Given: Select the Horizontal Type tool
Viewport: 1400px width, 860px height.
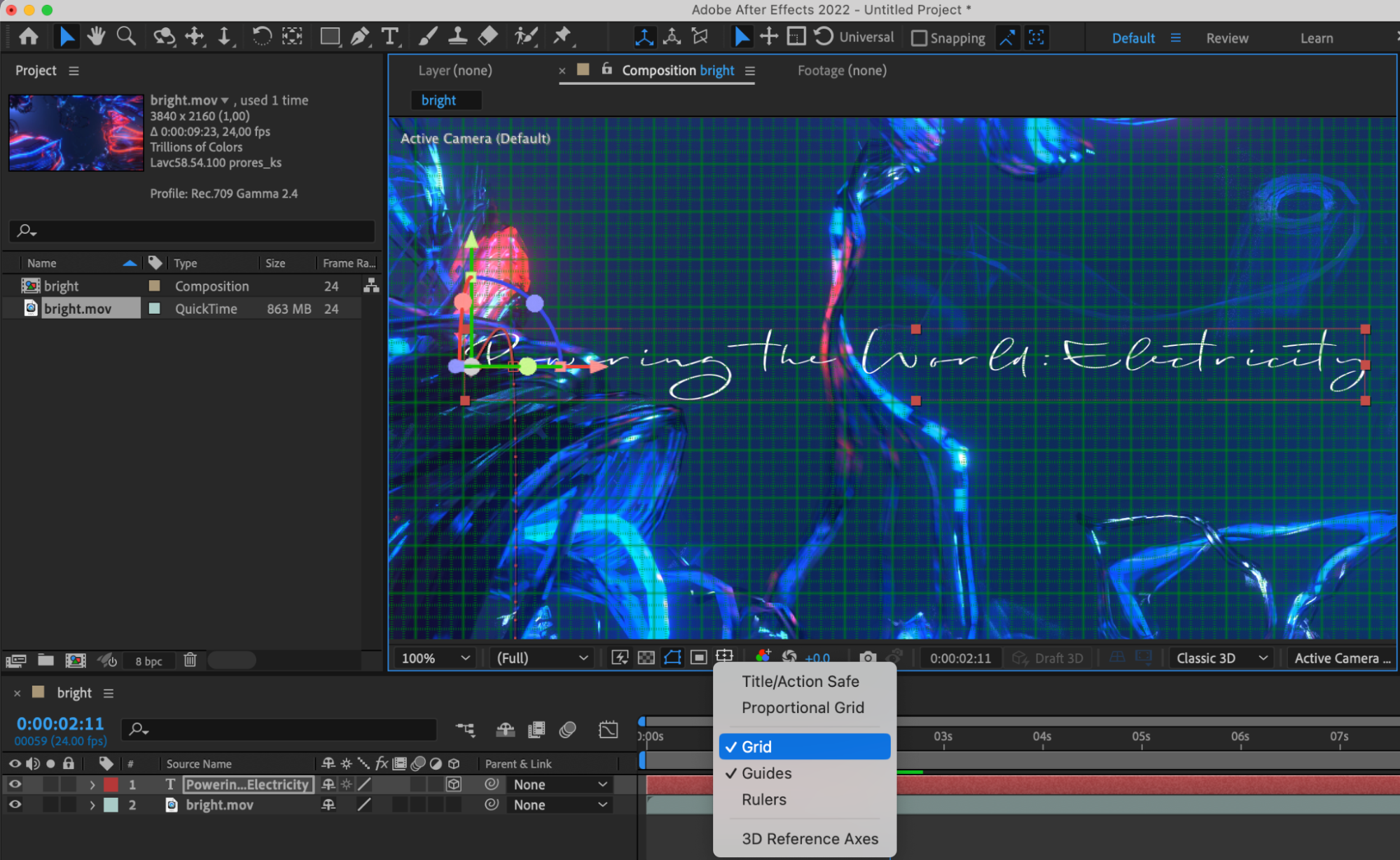Looking at the screenshot, I should pos(389,36).
